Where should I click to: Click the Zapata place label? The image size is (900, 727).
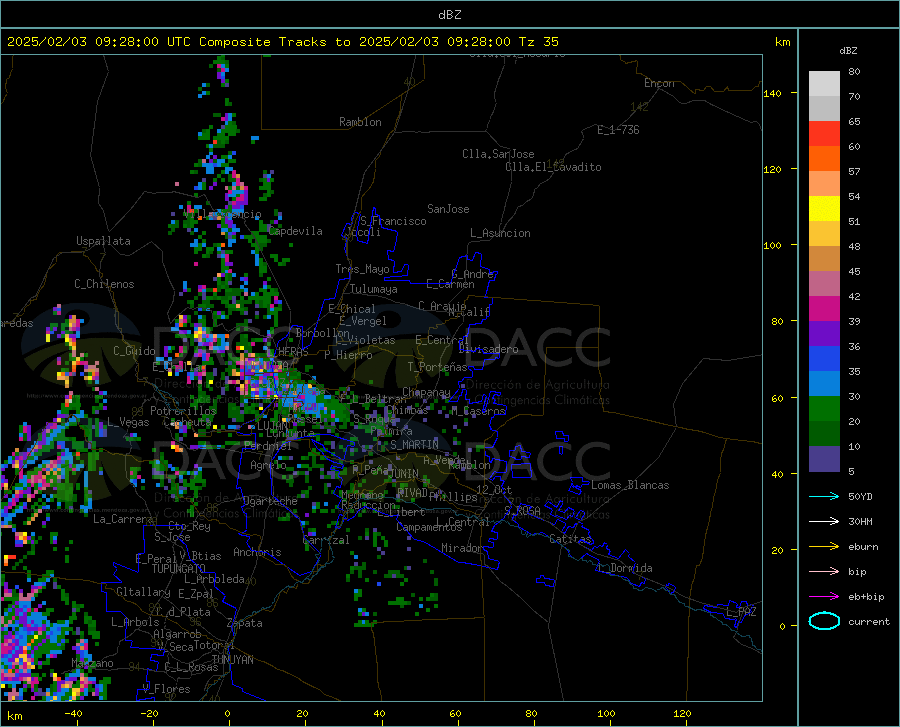[x=245, y=623]
